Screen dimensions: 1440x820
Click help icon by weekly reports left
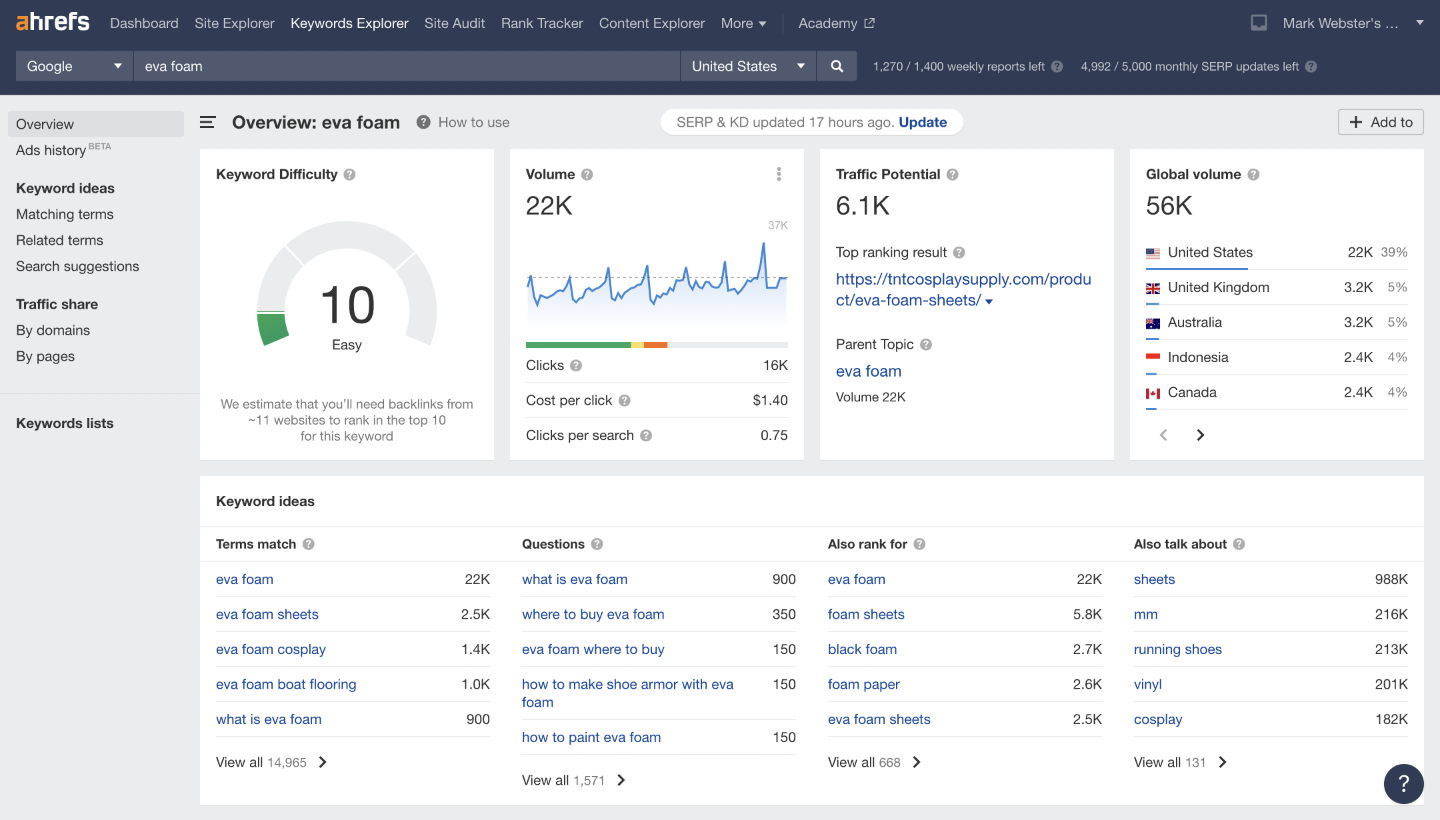(x=1057, y=67)
